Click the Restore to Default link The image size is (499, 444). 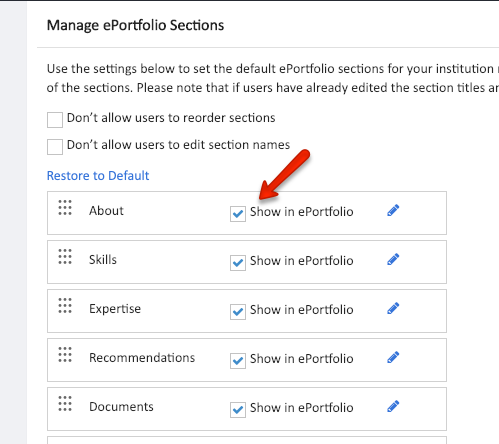(x=98, y=176)
